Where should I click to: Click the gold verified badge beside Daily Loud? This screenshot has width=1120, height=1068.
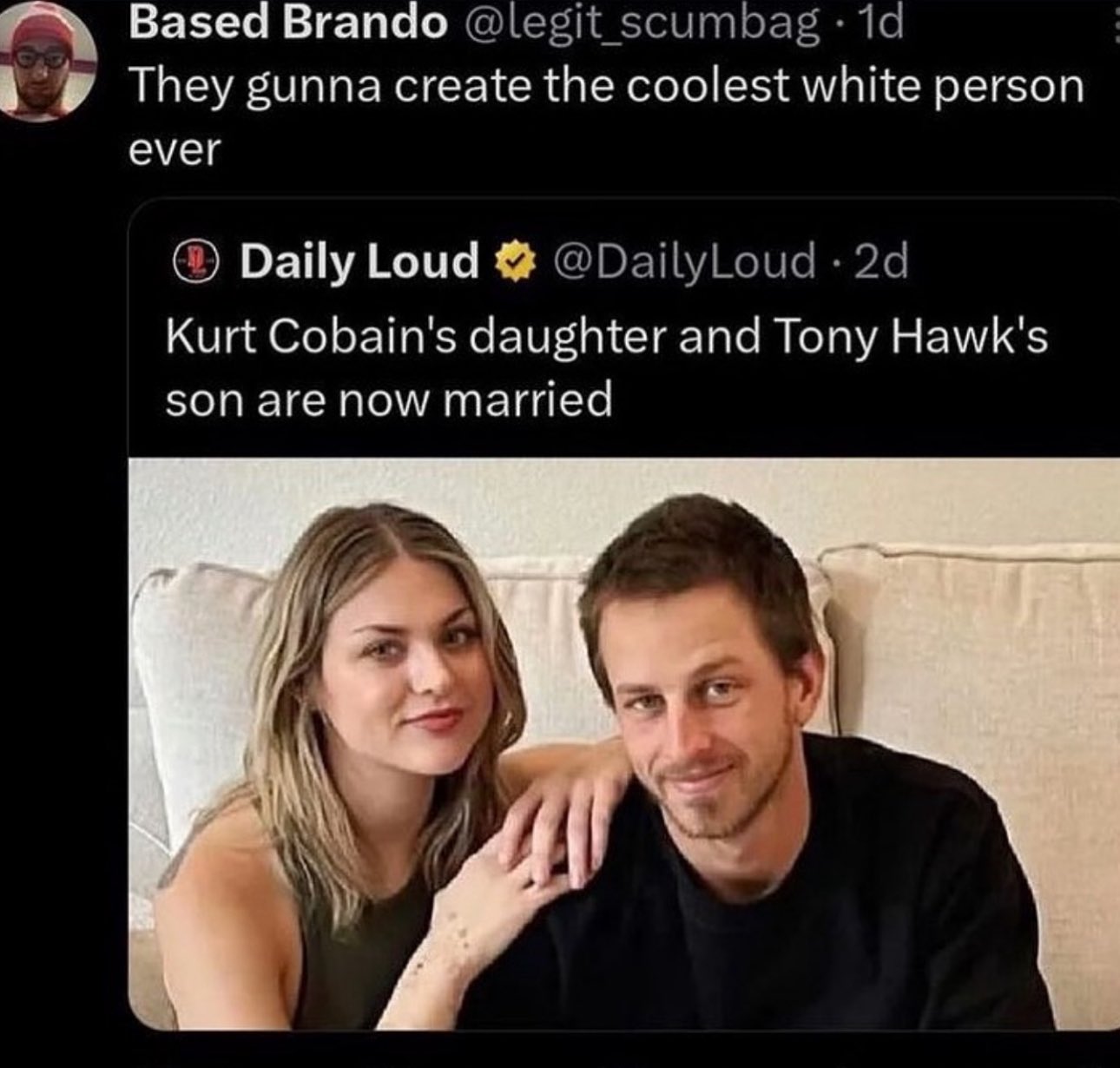point(515,260)
